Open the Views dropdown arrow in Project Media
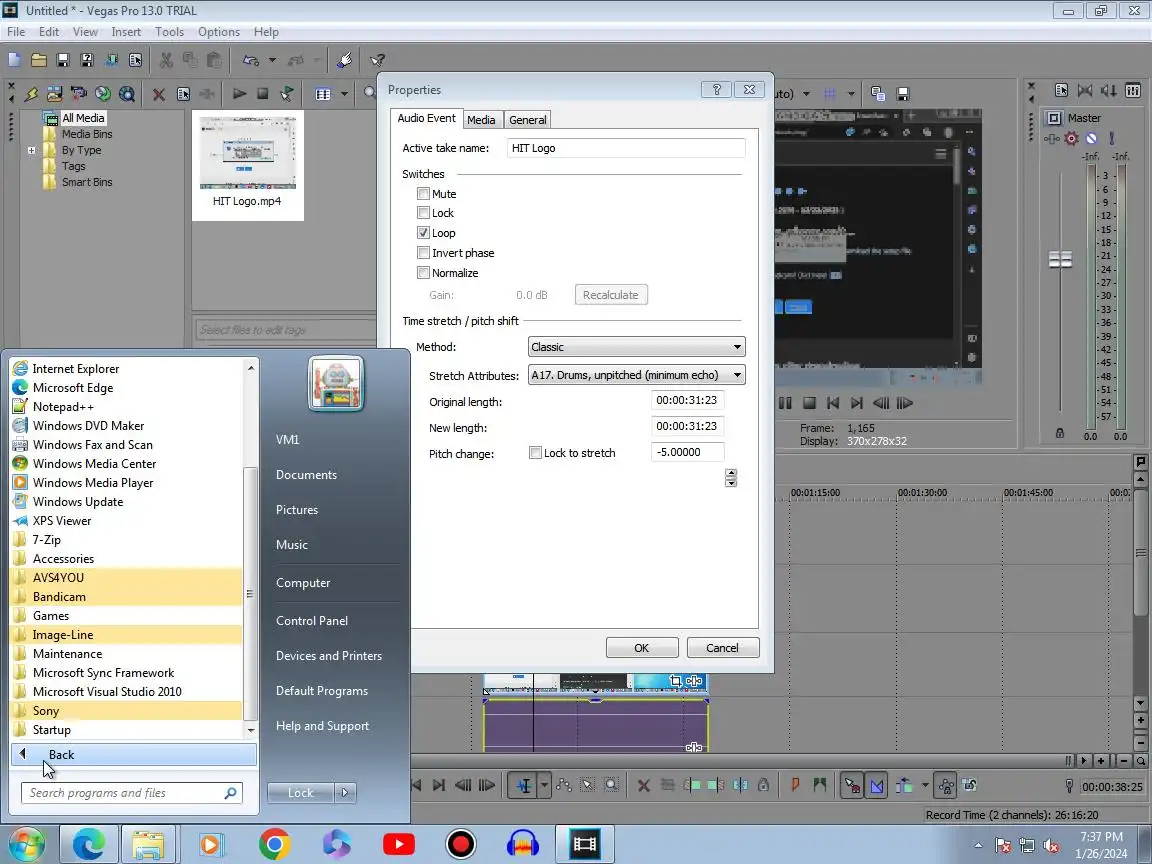 pos(344,94)
